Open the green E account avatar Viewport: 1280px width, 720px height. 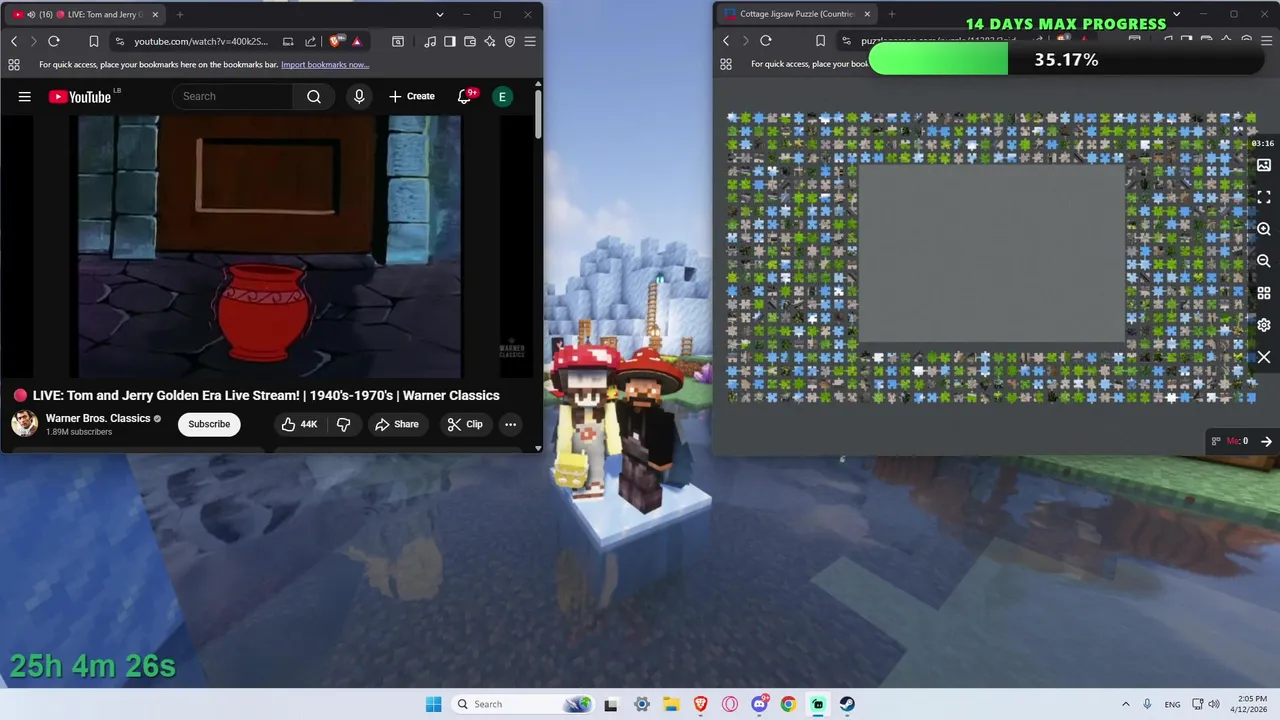pos(502,96)
